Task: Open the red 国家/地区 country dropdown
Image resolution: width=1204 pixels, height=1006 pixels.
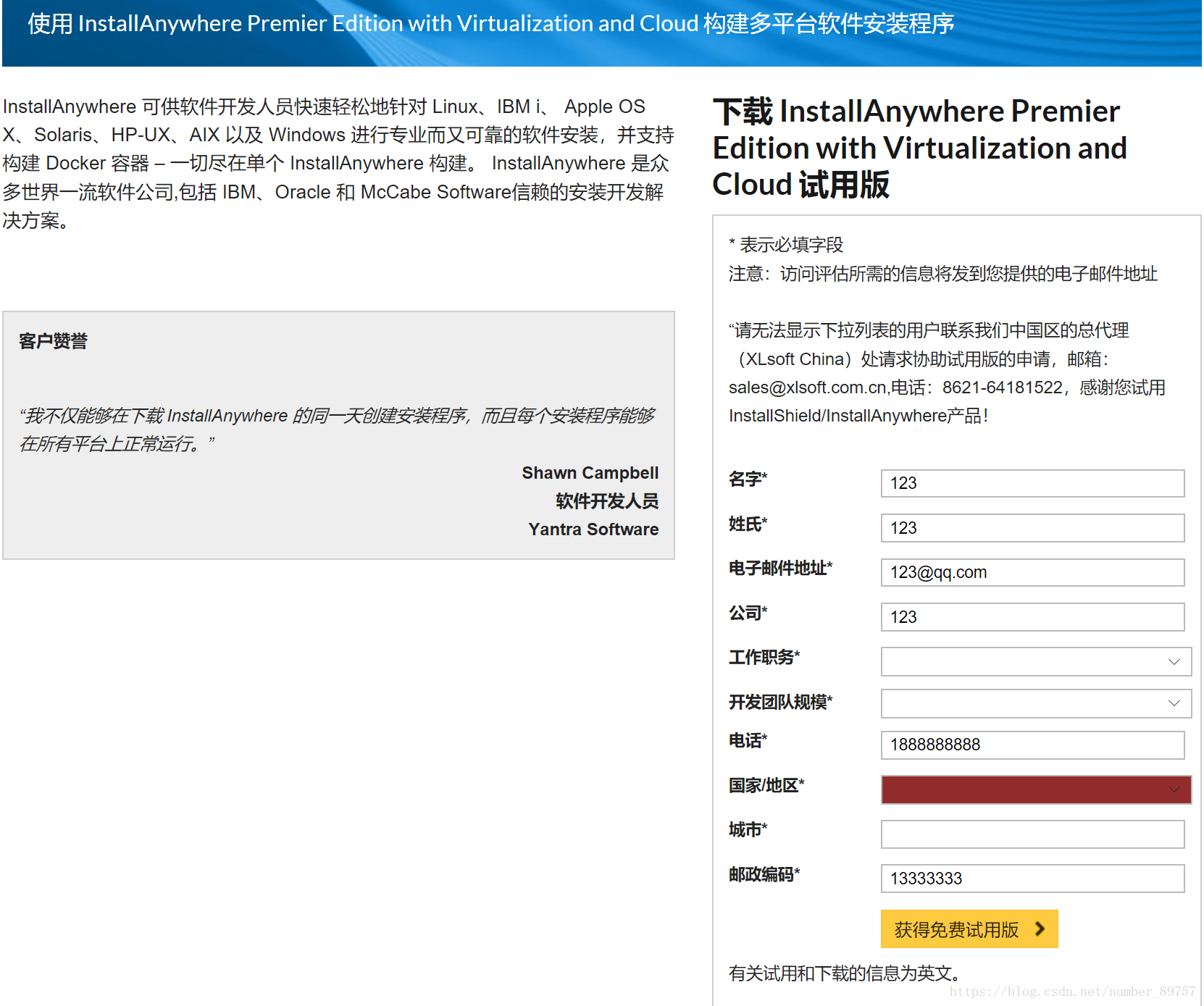Action: click(1036, 789)
